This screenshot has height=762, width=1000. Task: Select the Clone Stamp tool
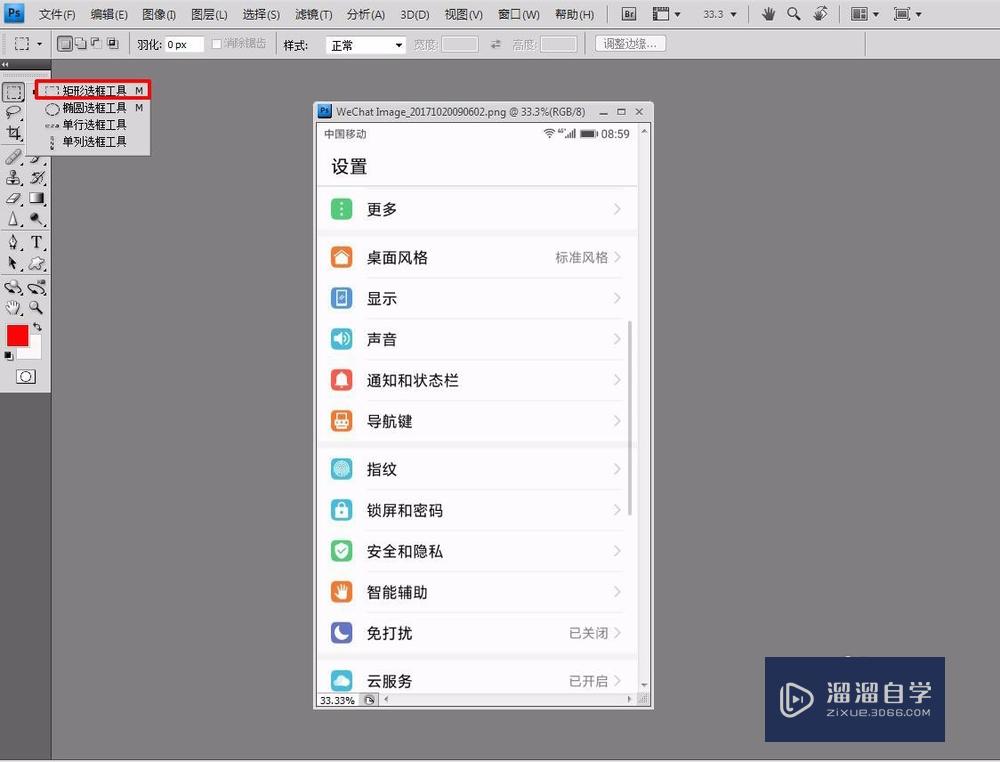14,177
